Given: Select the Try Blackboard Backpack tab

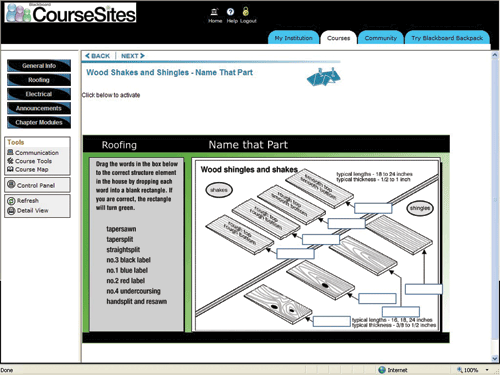Looking at the screenshot, I should tap(447, 38).
